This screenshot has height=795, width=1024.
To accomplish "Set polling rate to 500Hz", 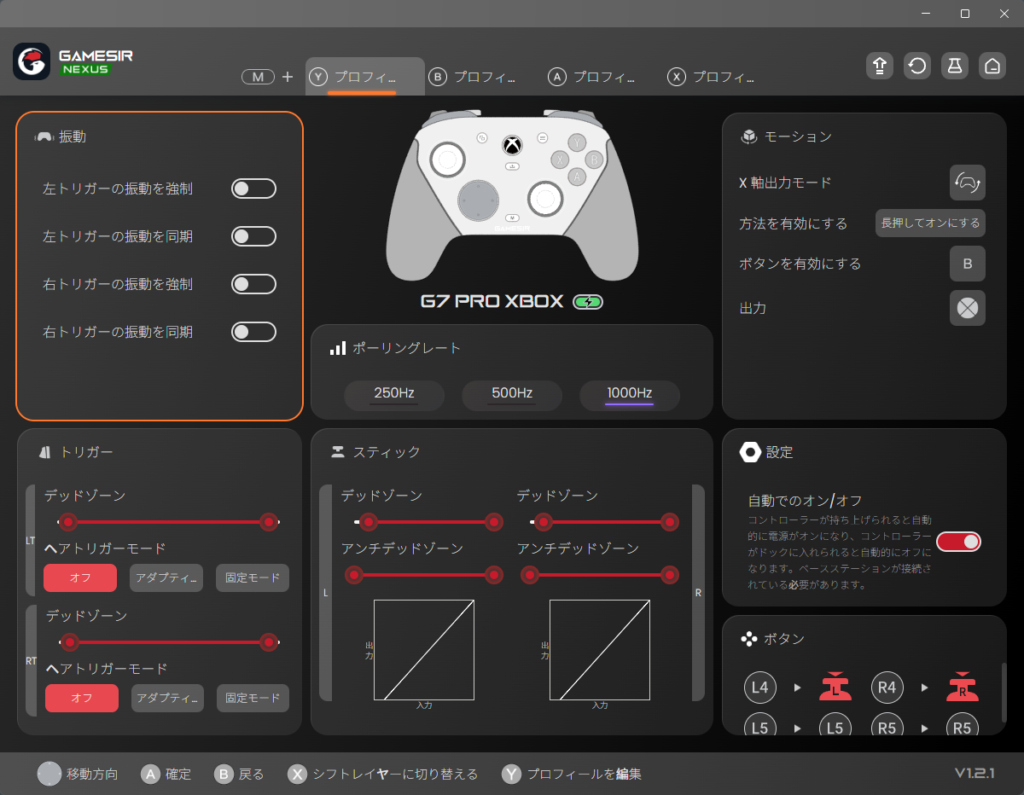I will 512,394.
